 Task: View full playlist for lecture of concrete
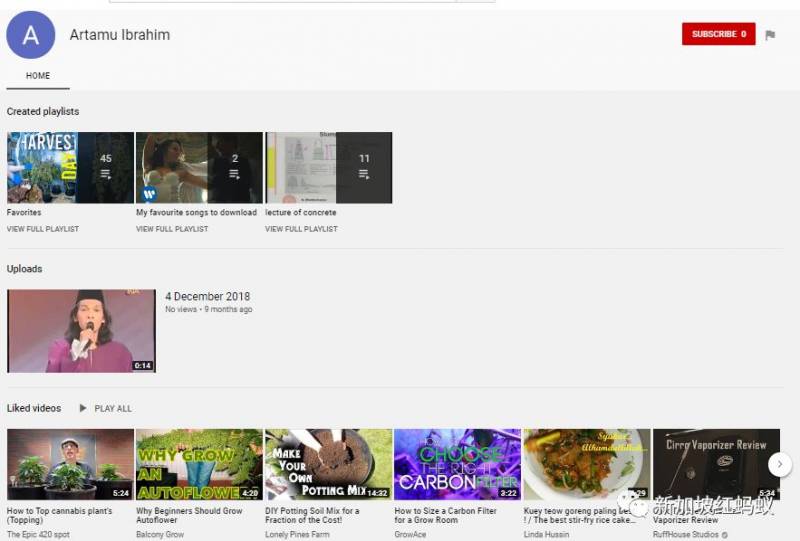[301, 229]
